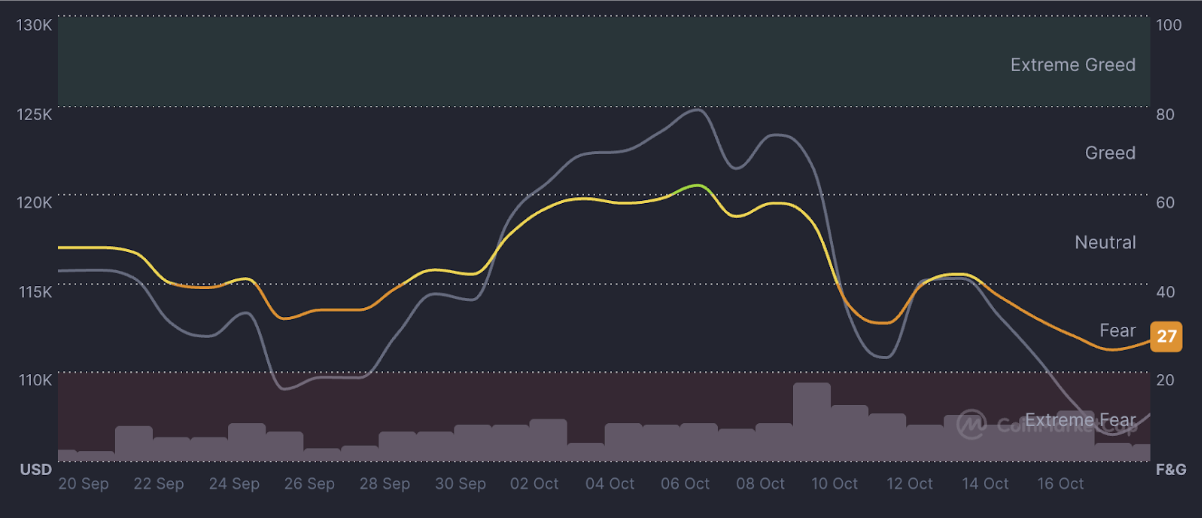Select 26 Sep on the date axis

309,484
